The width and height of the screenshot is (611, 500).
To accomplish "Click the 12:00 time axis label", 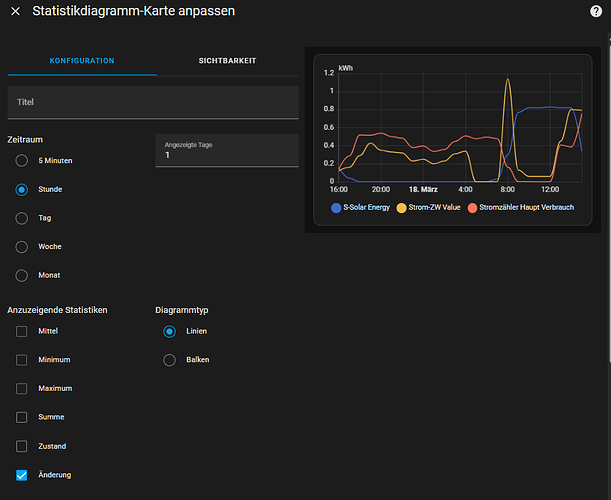I will point(550,189).
